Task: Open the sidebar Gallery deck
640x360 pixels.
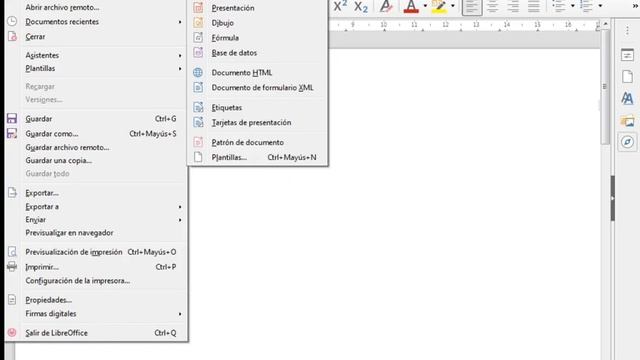Action: point(627,121)
